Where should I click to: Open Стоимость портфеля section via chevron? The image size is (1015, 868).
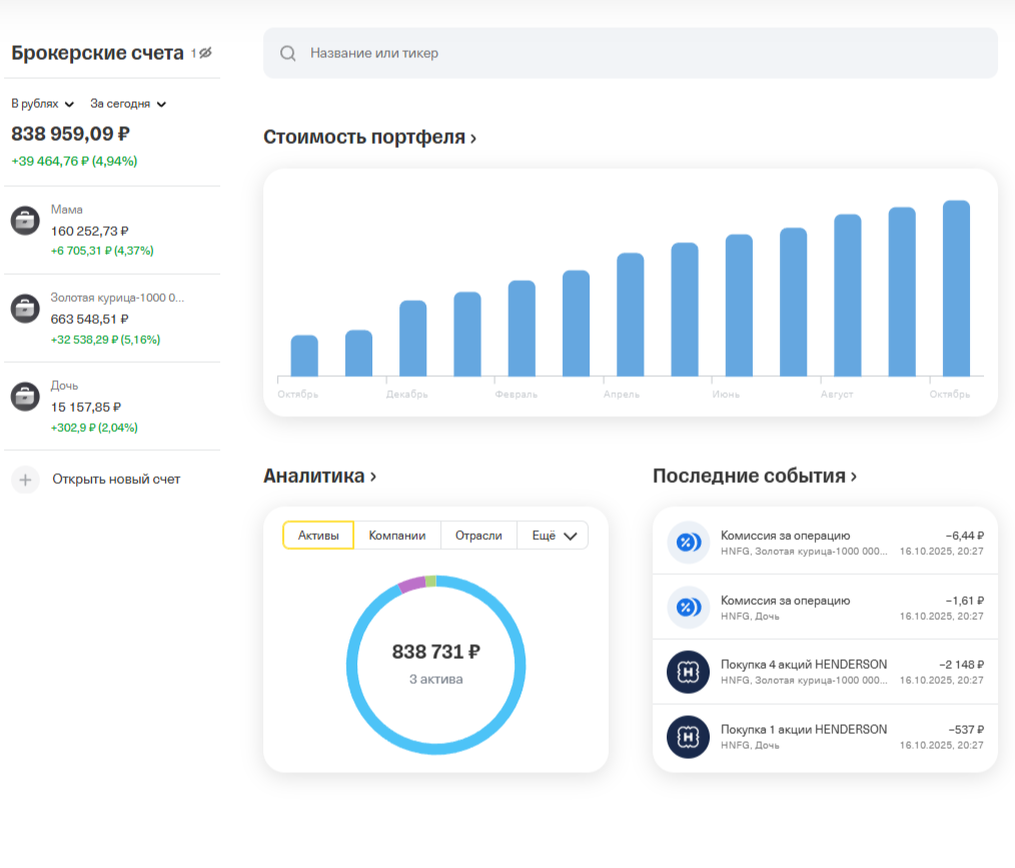(473, 138)
